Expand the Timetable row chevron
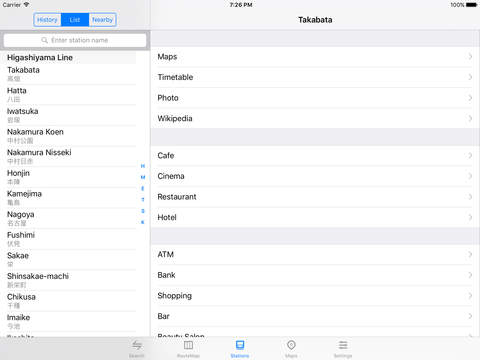 tap(470, 77)
